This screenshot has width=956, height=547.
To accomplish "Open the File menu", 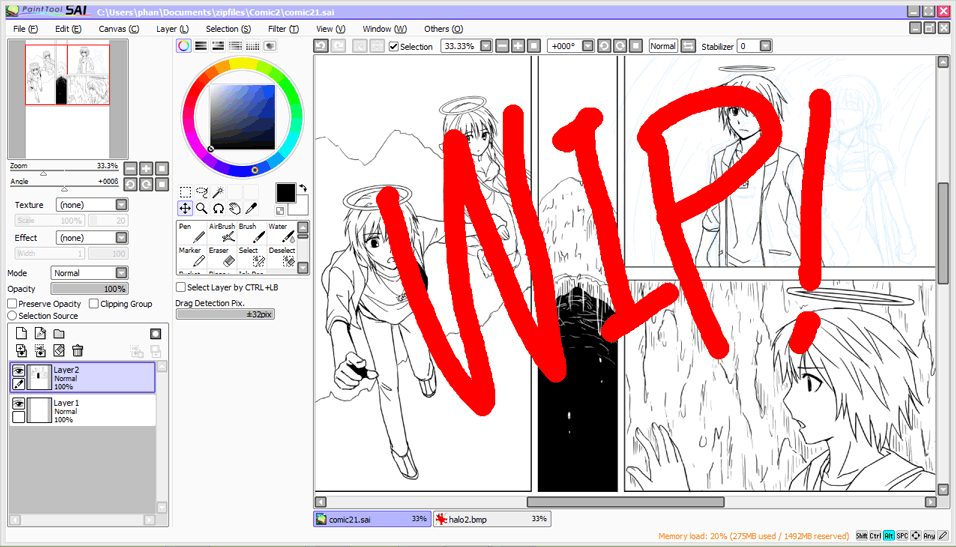I will click(26, 29).
